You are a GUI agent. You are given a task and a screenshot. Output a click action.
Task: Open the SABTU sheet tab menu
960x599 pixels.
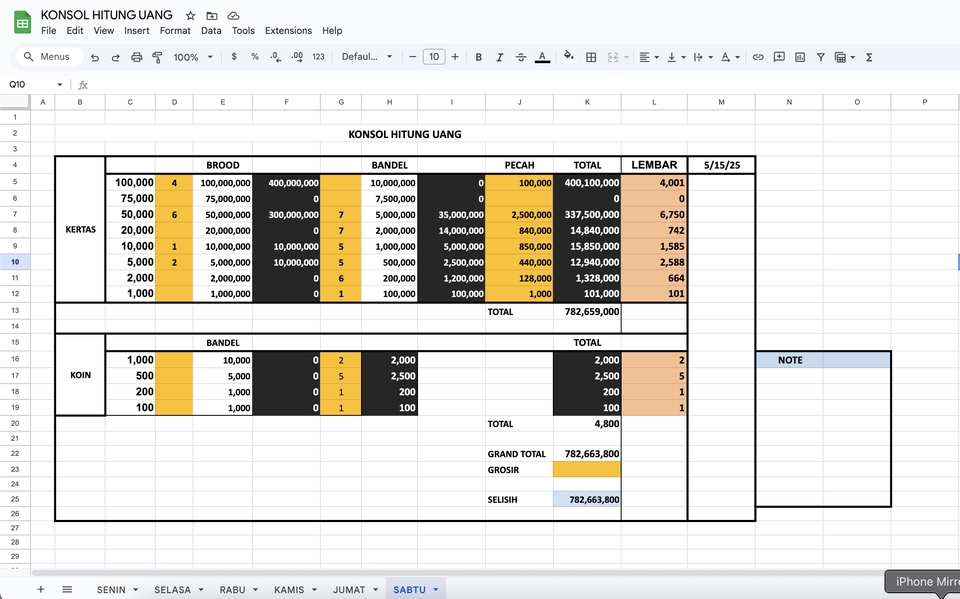coord(436,589)
